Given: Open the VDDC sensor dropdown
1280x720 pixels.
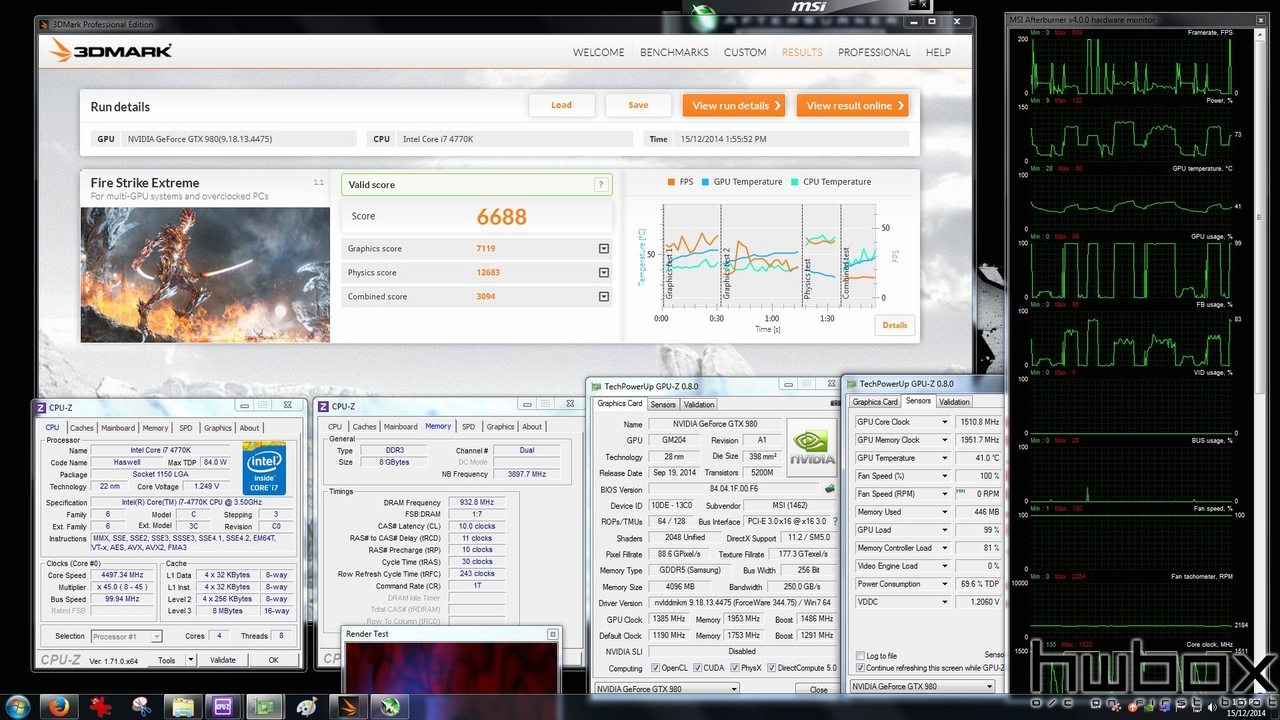Looking at the screenshot, I should tap(944, 602).
